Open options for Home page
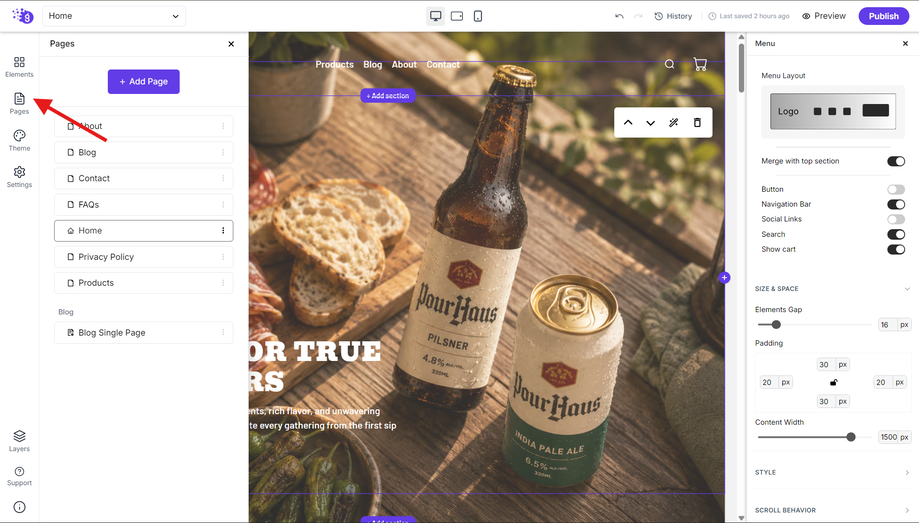919x523 pixels. (223, 230)
